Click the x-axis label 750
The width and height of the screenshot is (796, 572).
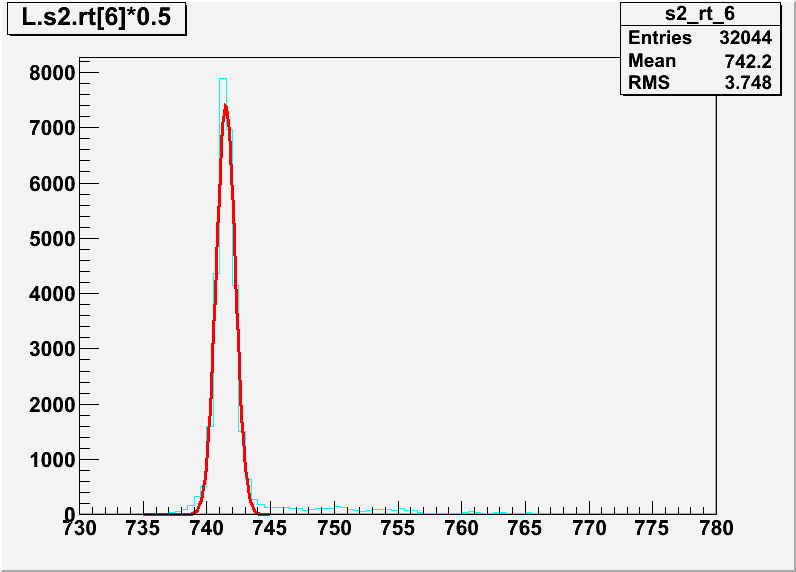[334, 528]
